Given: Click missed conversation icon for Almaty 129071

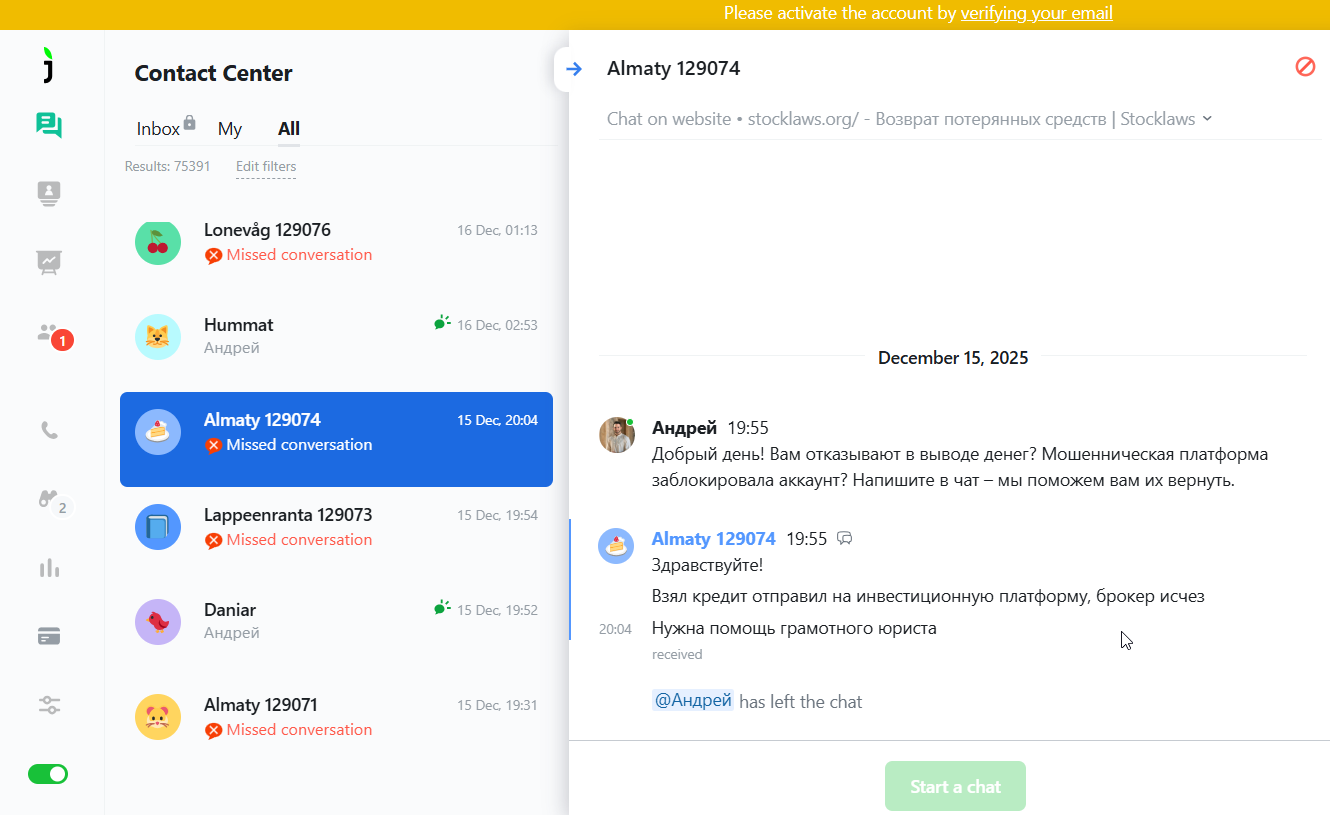Looking at the screenshot, I should [213, 730].
